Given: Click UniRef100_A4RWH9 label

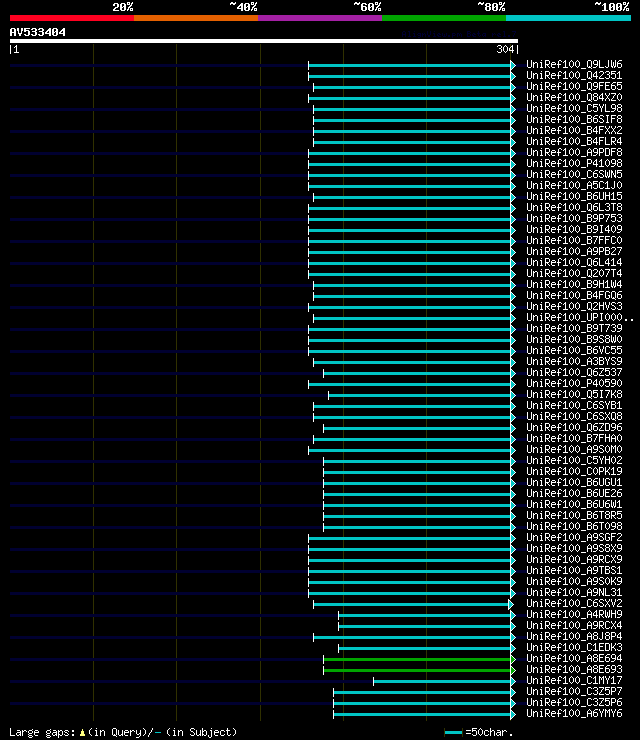Looking at the screenshot, I should [x=574, y=614].
